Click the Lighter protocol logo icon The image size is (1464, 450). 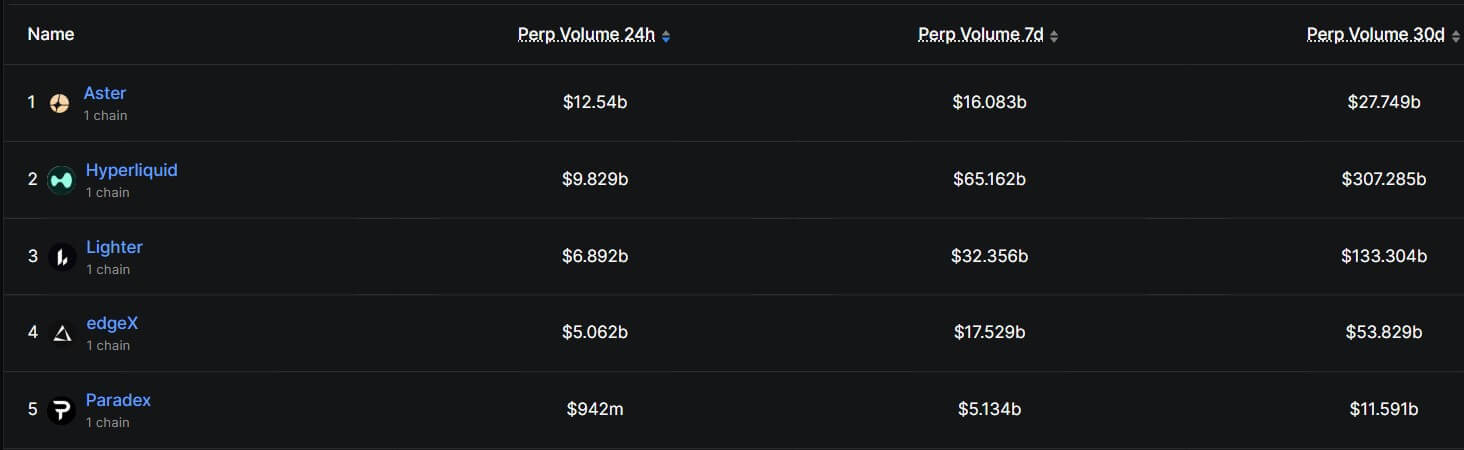[62, 257]
